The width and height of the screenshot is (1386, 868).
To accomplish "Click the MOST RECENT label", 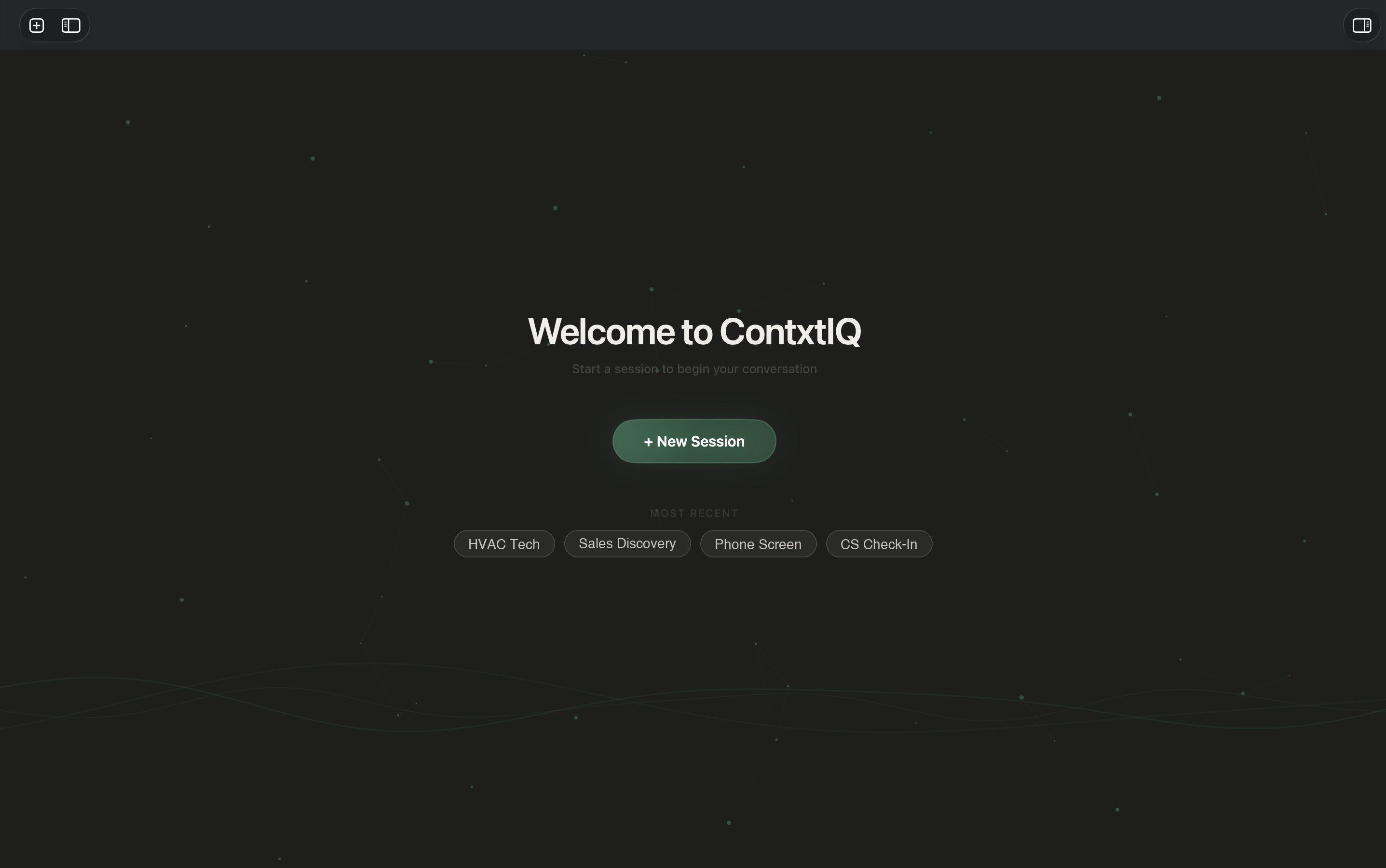I will click(694, 513).
